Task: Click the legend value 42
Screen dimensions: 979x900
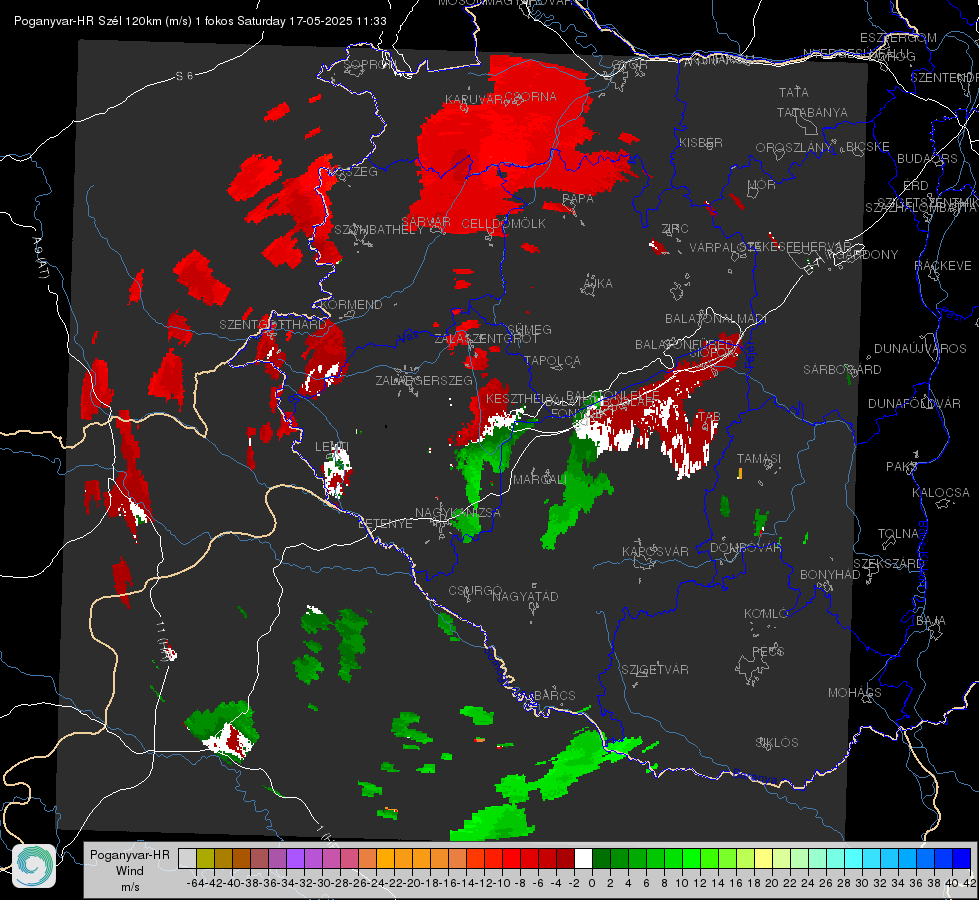Action: 969,883
